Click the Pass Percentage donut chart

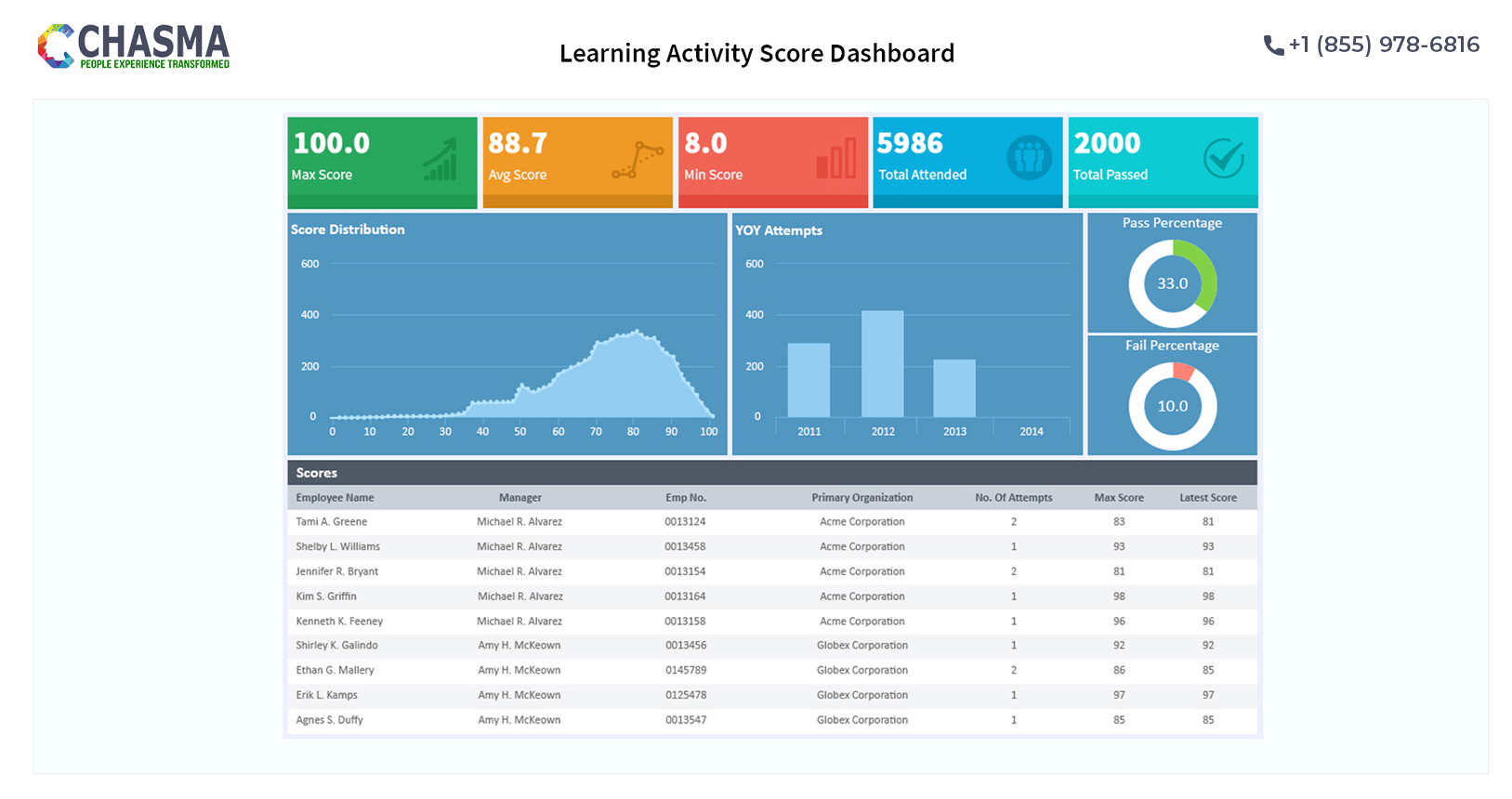pyautogui.click(x=1172, y=283)
